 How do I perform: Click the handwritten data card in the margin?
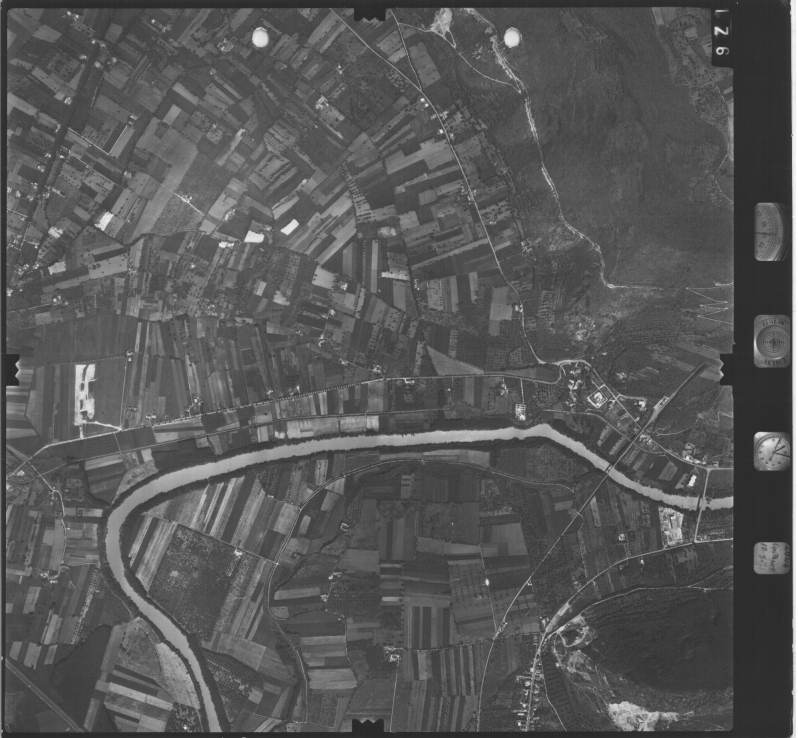click(x=772, y=558)
